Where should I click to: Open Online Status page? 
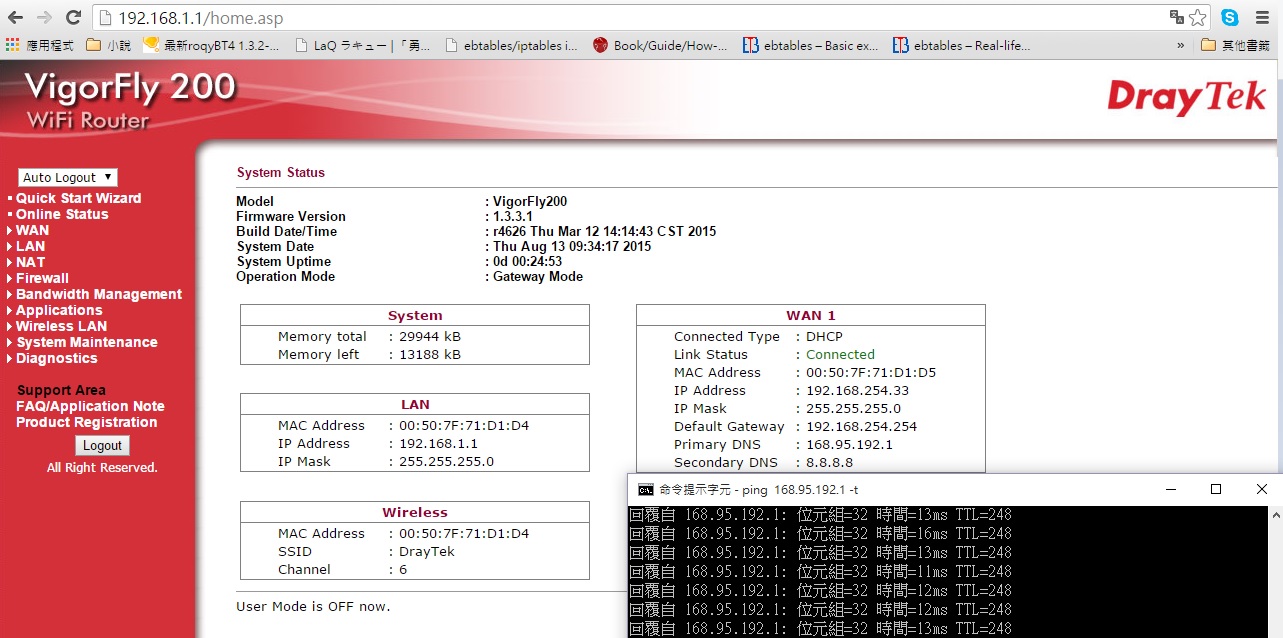pos(62,214)
